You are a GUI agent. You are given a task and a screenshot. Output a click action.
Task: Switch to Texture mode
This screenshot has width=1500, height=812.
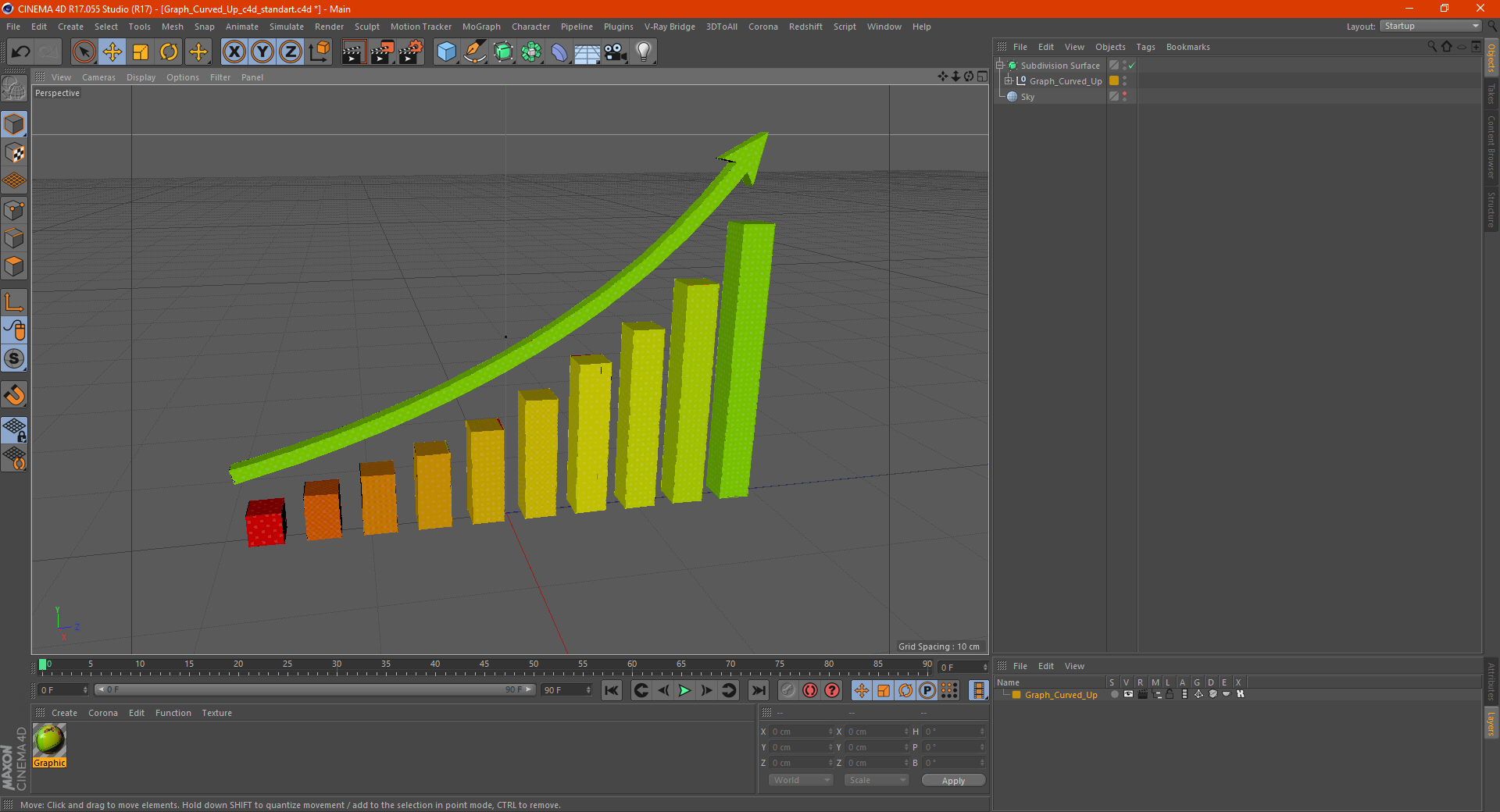pos(14,153)
